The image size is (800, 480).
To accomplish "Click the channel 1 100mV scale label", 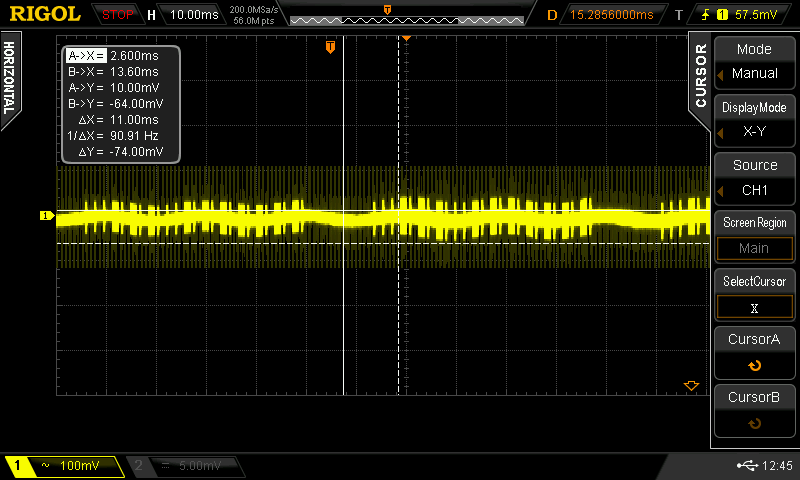I will pyautogui.click(x=80, y=465).
